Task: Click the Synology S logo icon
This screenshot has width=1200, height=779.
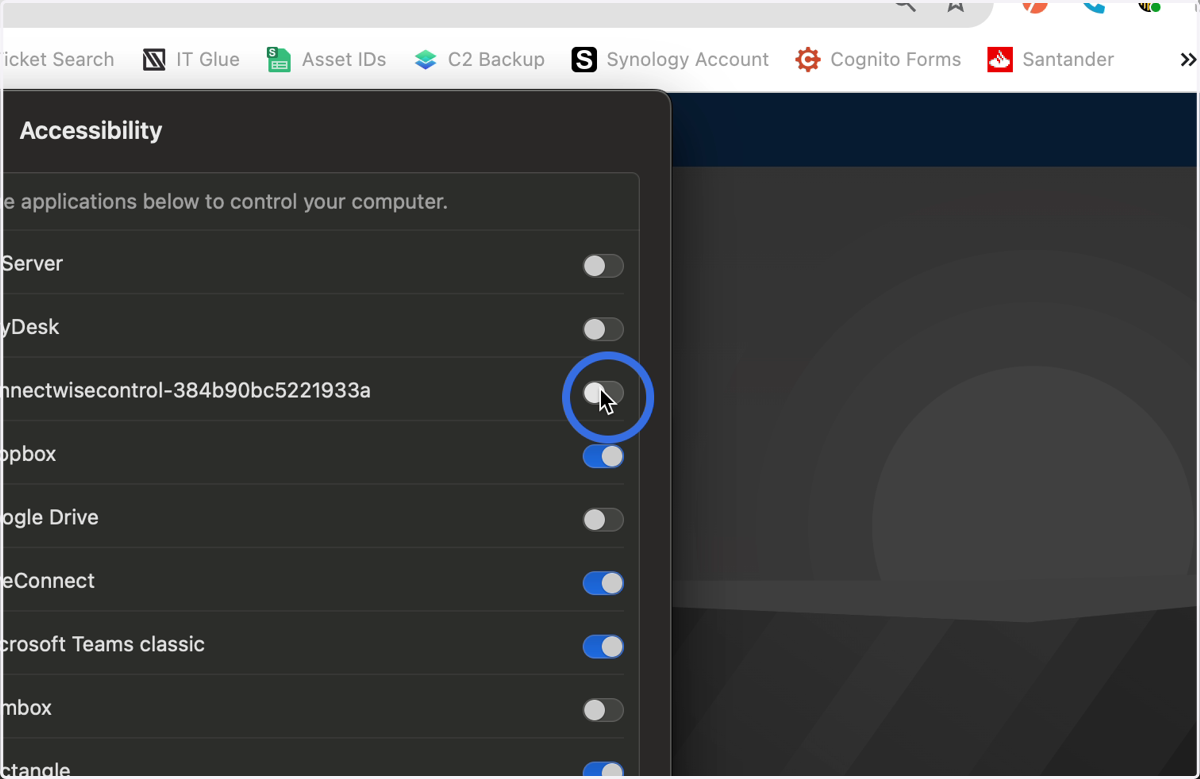Action: tap(584, 60)
